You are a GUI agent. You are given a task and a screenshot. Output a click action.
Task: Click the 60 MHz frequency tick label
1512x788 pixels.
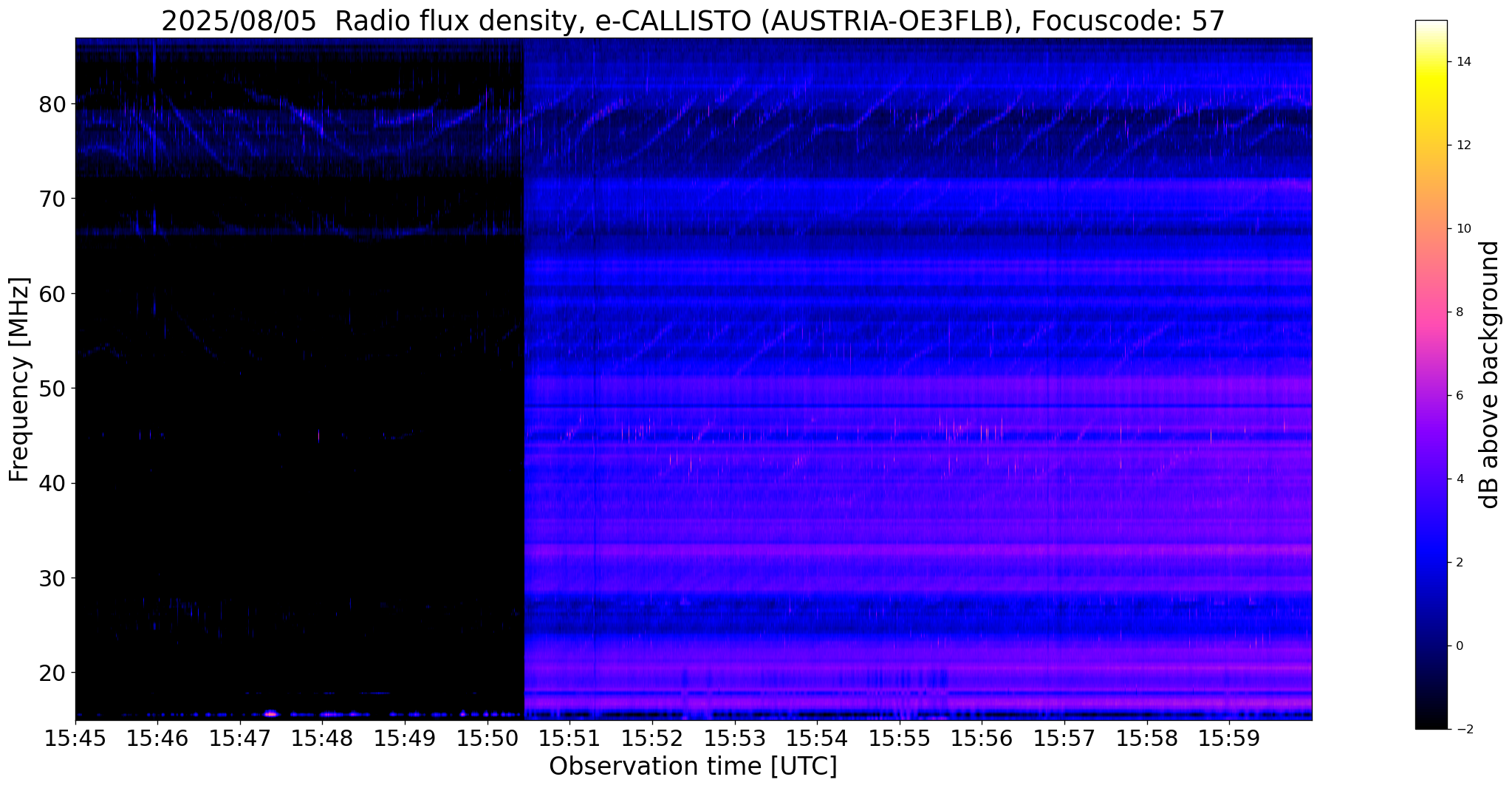(x=52, y=294)
